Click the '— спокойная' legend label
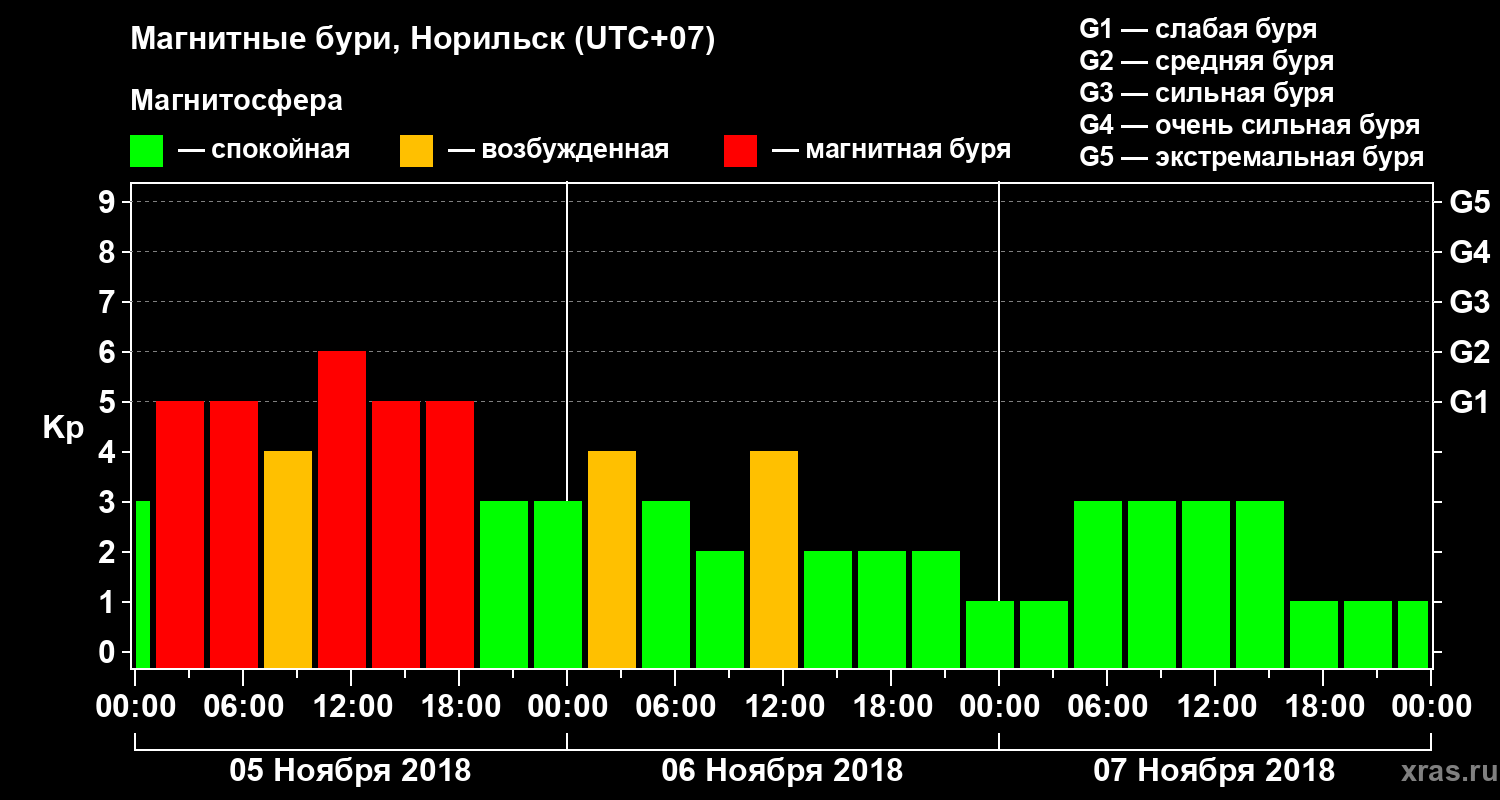The width and height of the screenshot is (1500, 800). click(264, 151)
